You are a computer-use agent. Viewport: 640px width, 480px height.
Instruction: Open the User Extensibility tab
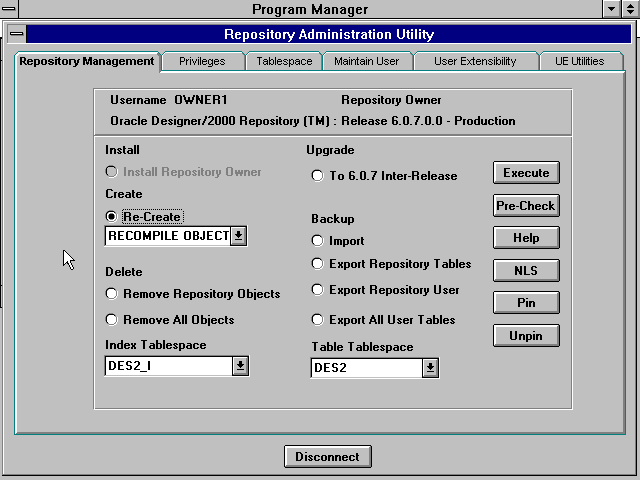coord(475,61)
